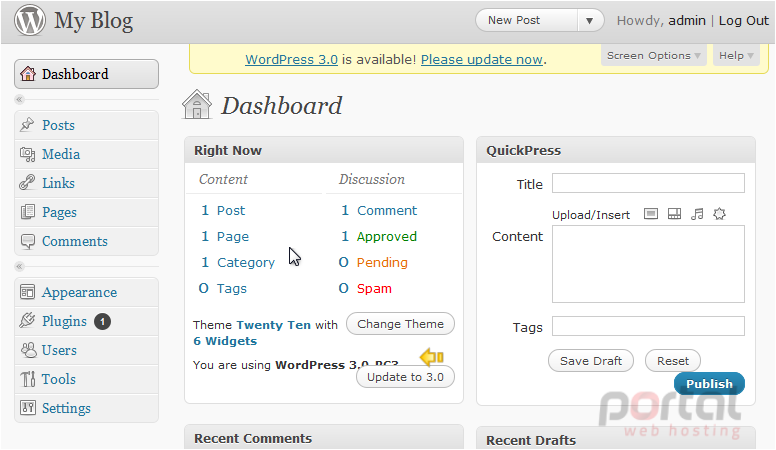
Task: Open the Dashboard menu item
Action: (87, 74)
